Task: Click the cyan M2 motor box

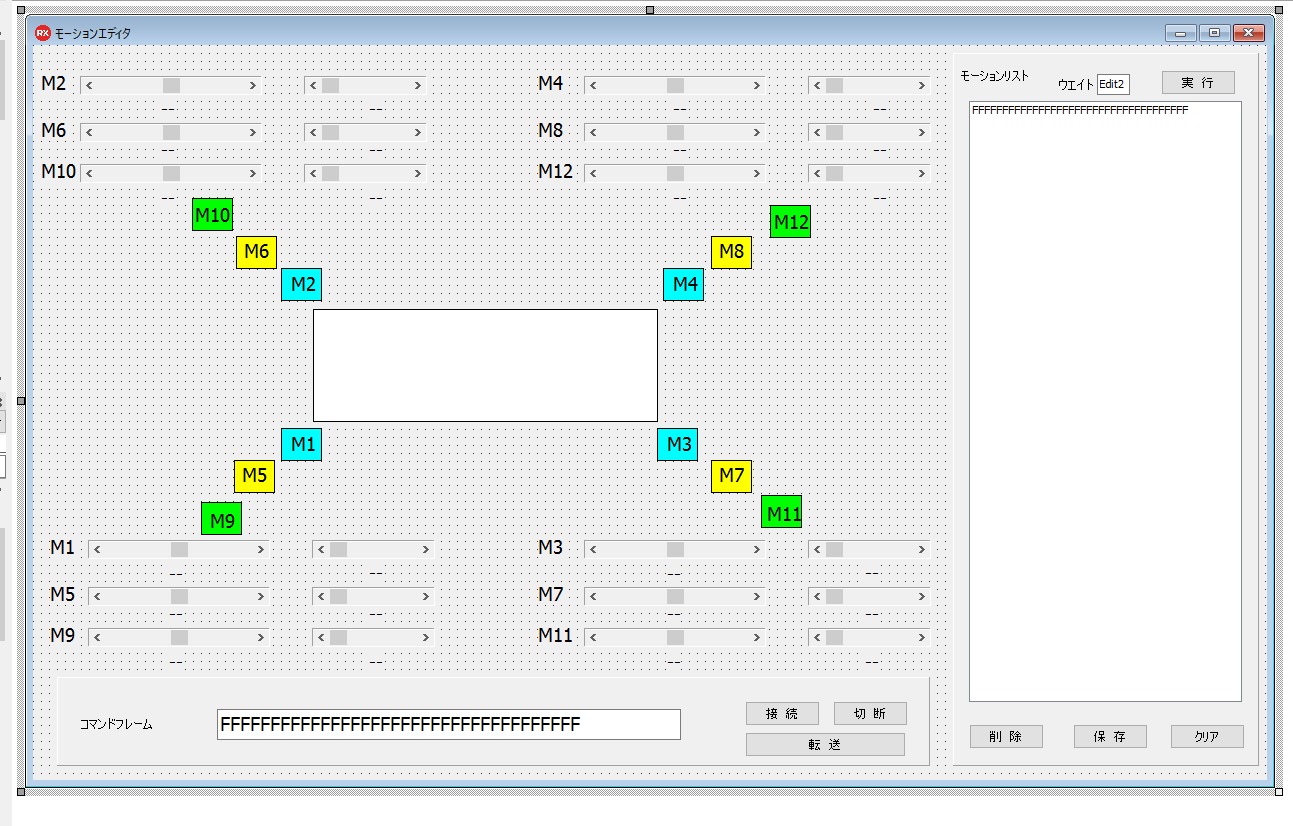Action: tap(301, 285)
